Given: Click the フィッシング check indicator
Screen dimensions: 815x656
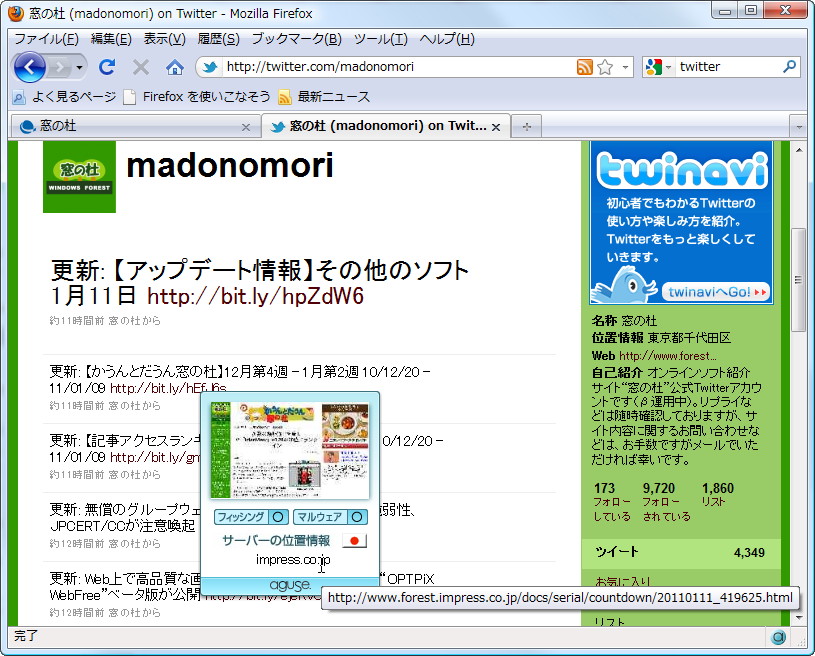Looking at the screenshot, I should click(x=251, y=517).
